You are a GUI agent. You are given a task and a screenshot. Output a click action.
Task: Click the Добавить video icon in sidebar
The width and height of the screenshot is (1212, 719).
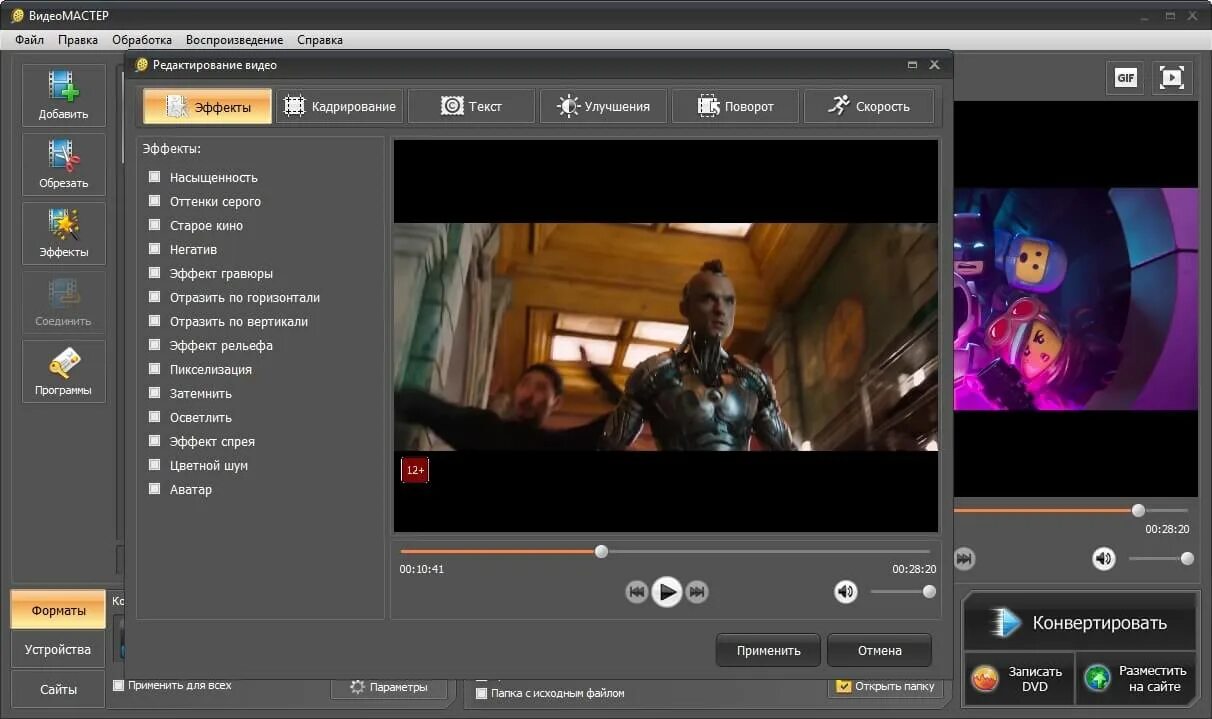point(63,95)
